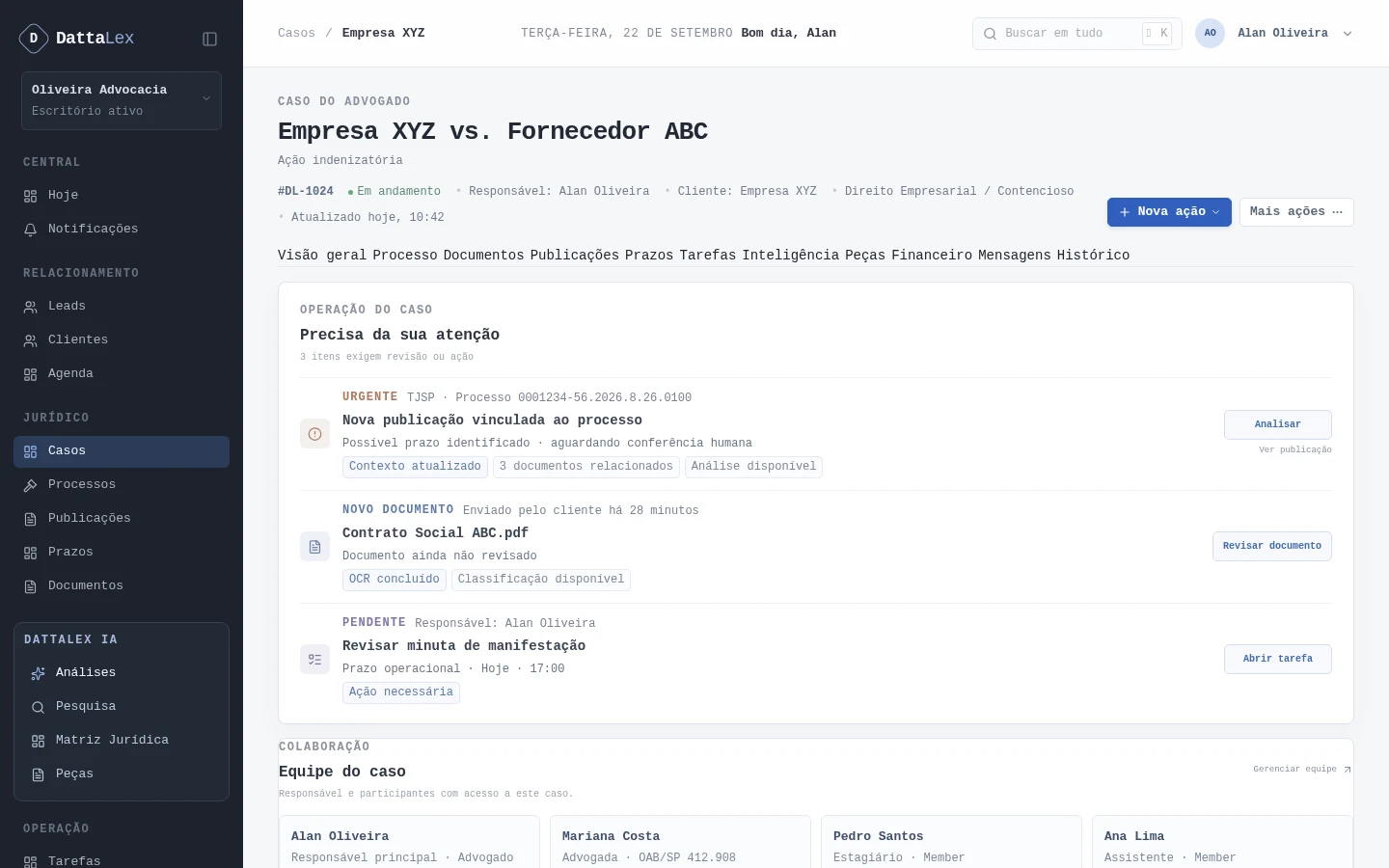The height and width of the screenshot is (868, 1389).
Task: Open Processos gavel item
Action: pyautogui.click(x=122, y=485)
